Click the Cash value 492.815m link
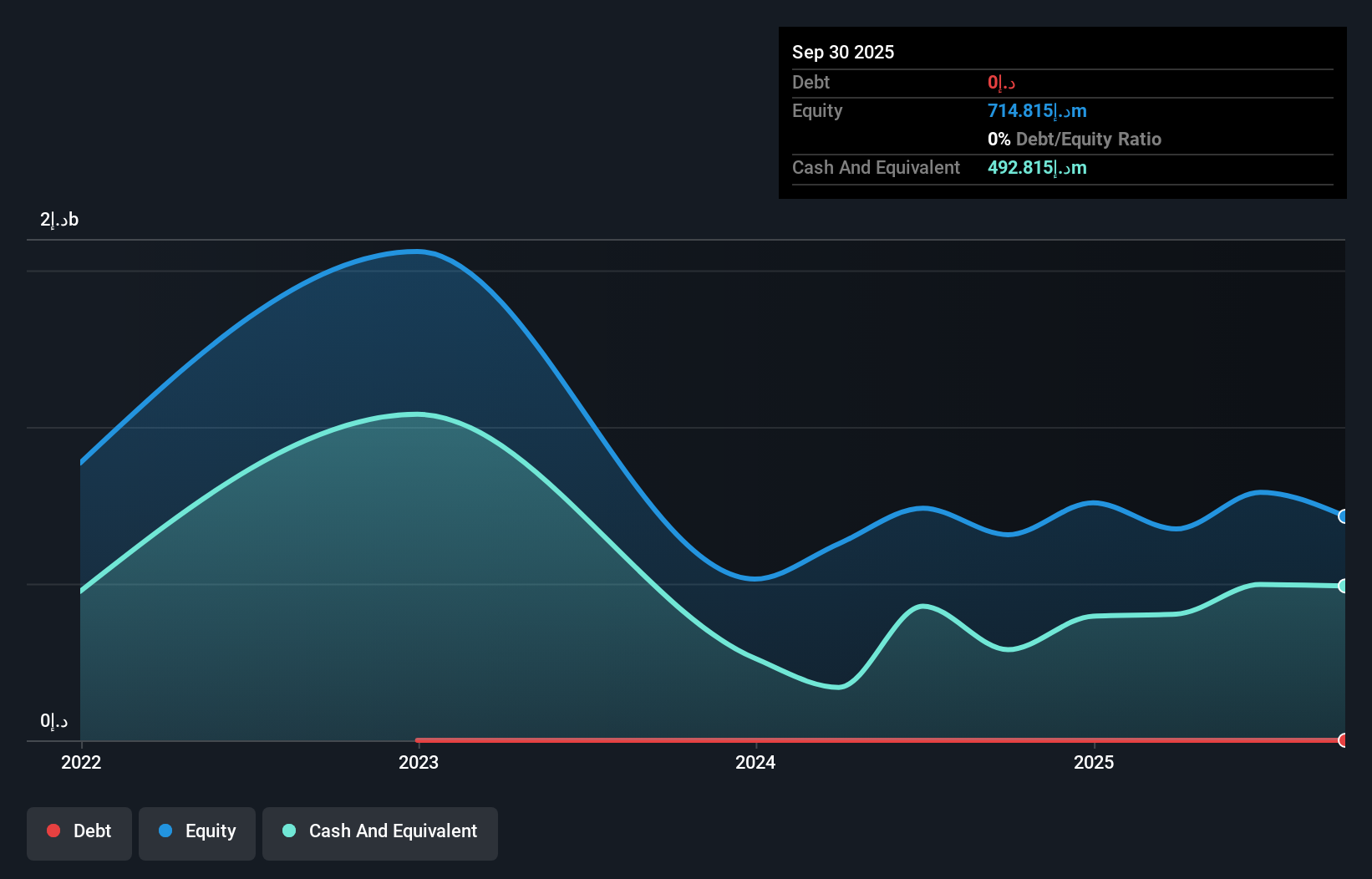 click(x=1037, y=167)
